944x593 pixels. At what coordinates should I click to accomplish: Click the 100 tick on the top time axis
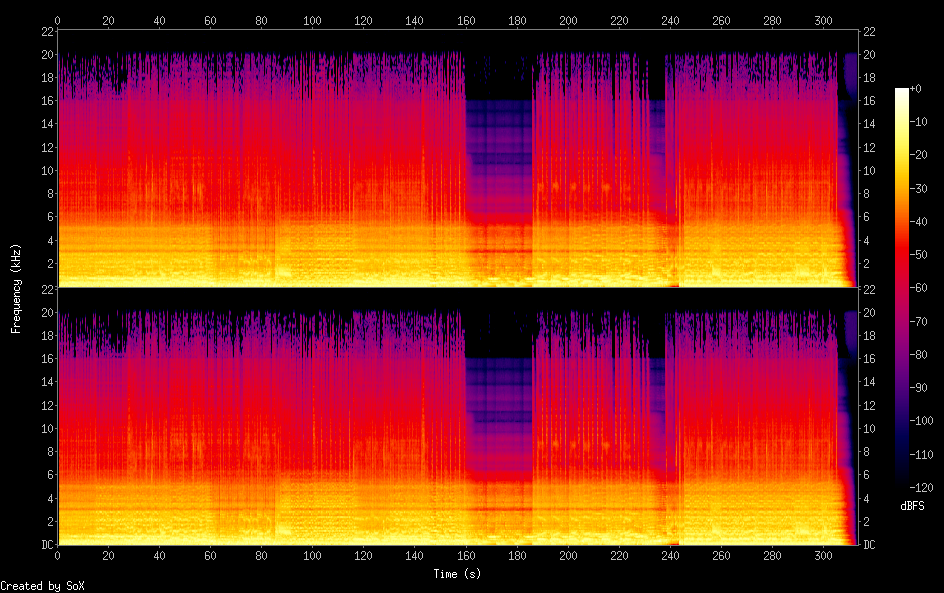coord(313,20)
